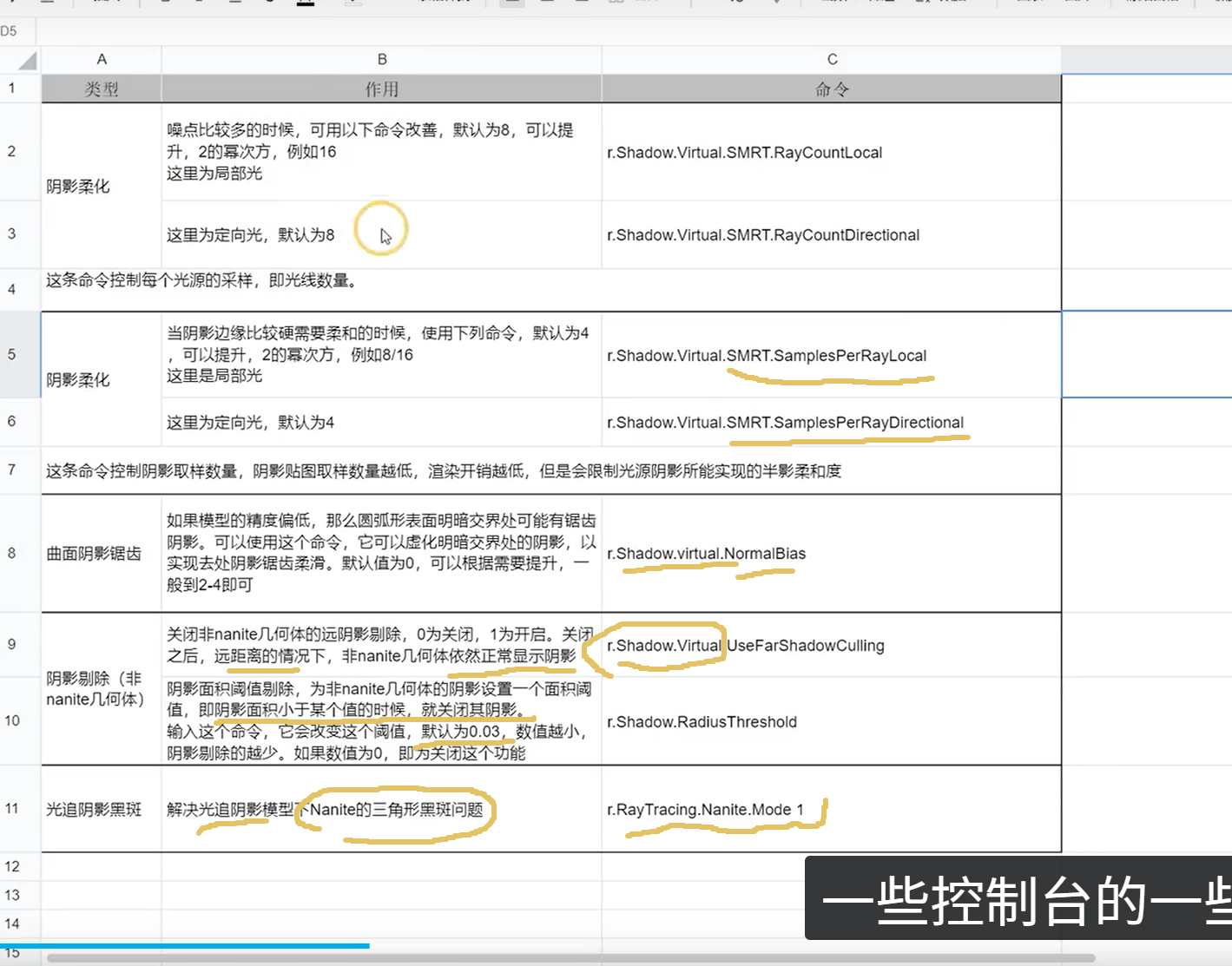Click the merged row 这条命令控制每个光源的采样
1232x966 pixels.
coord(551,290)
